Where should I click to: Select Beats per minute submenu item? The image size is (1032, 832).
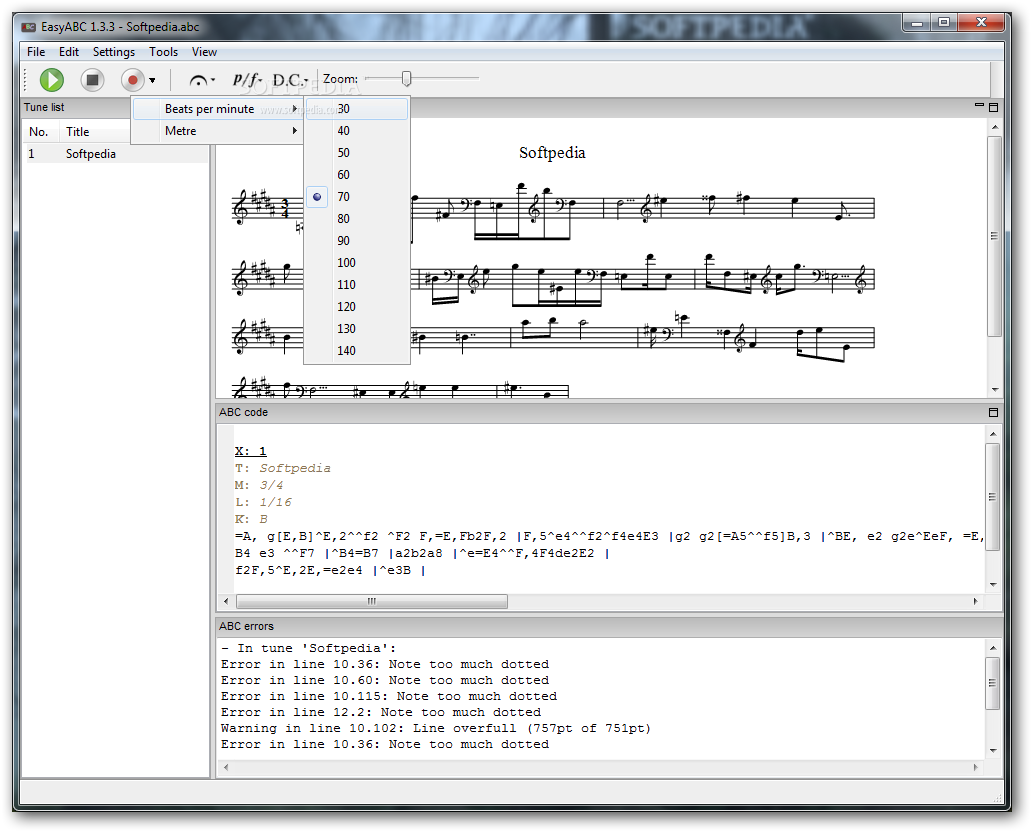[217, 109]
